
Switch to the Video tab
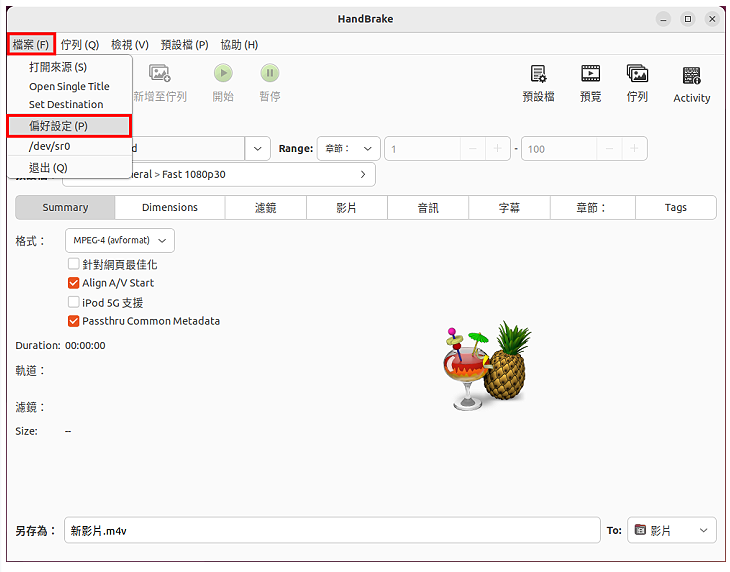click(347, 208)
